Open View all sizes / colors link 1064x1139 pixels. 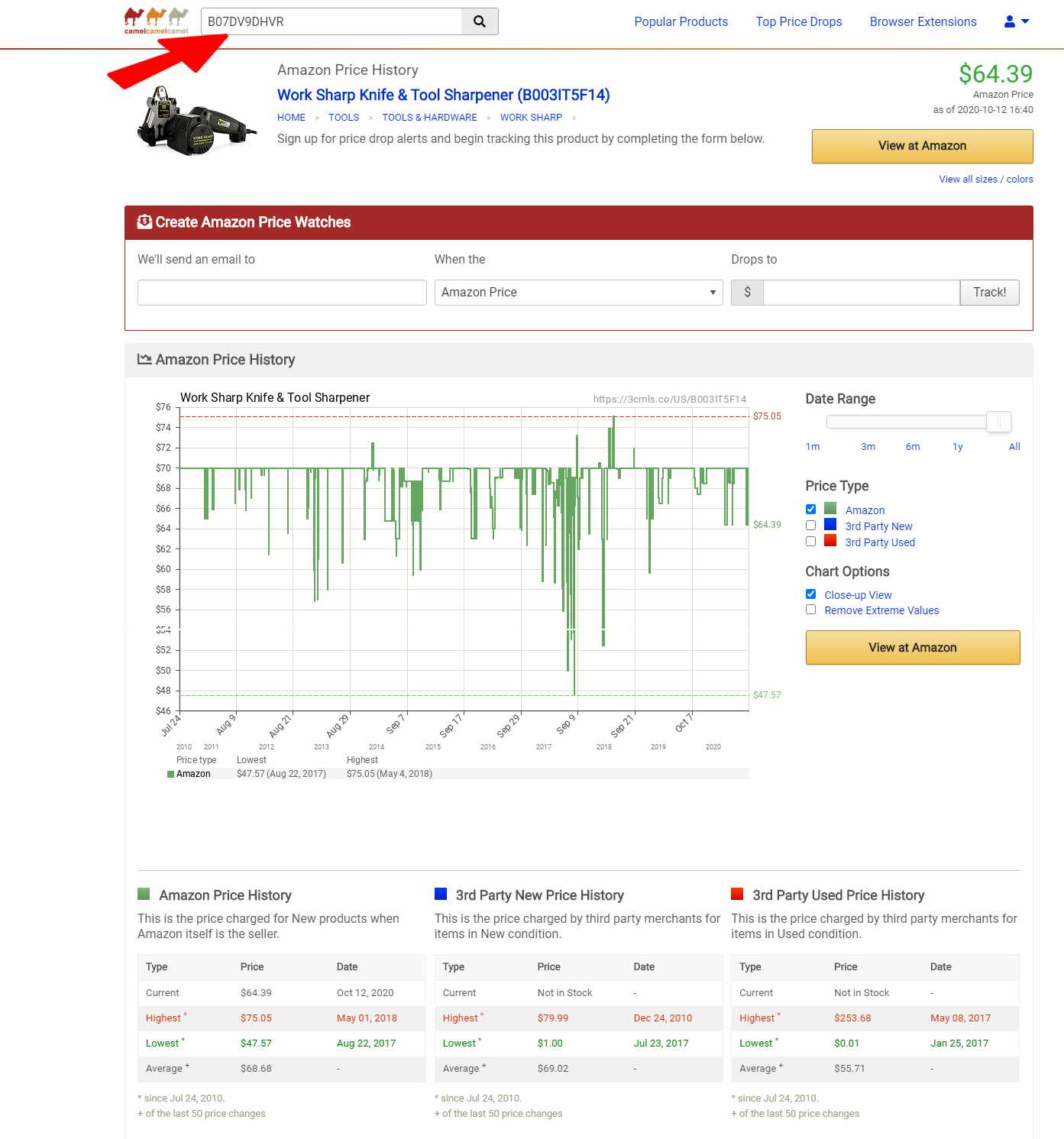(x=985, y=179)
